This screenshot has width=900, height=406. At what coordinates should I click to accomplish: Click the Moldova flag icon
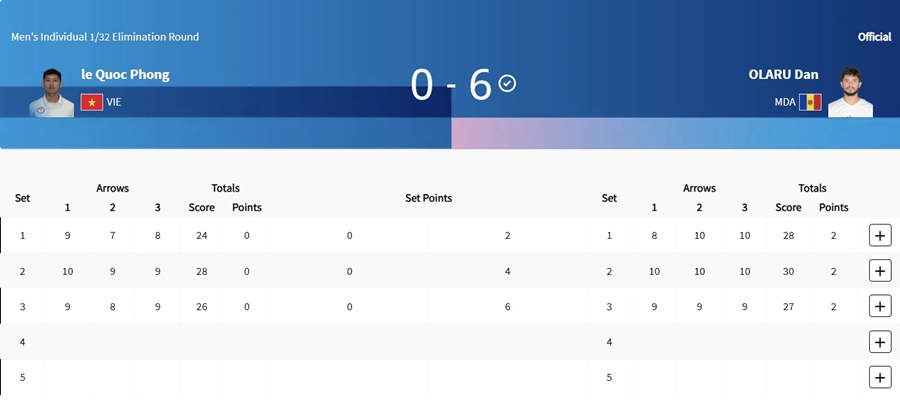(810, 102)
